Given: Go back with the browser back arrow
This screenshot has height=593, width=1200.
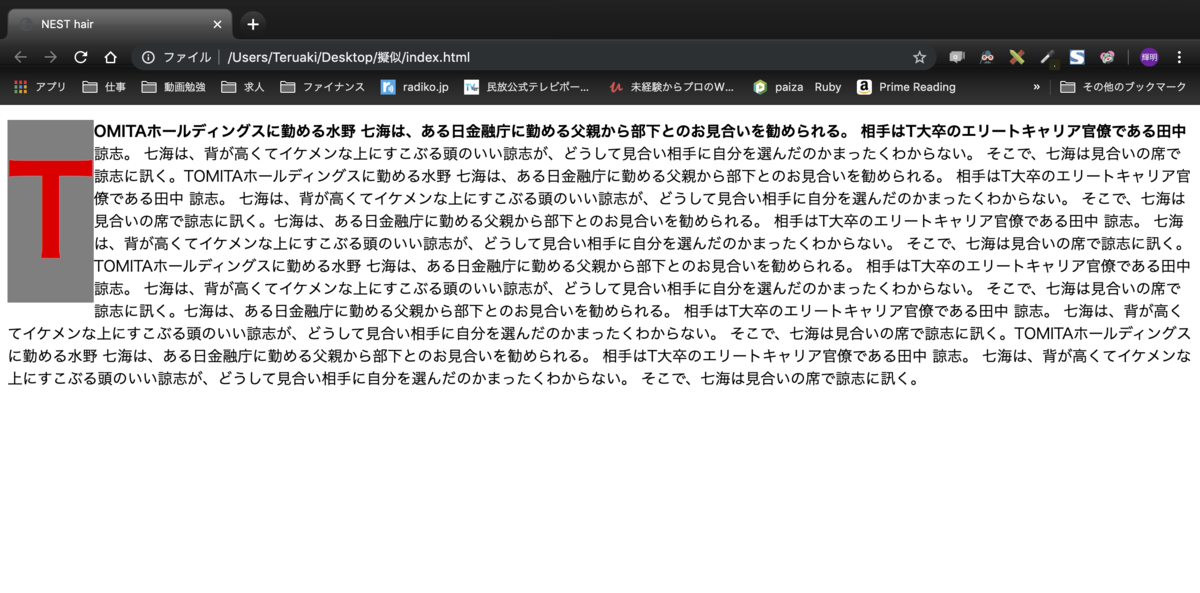Looking at the screenshot, I should (21, 57).
